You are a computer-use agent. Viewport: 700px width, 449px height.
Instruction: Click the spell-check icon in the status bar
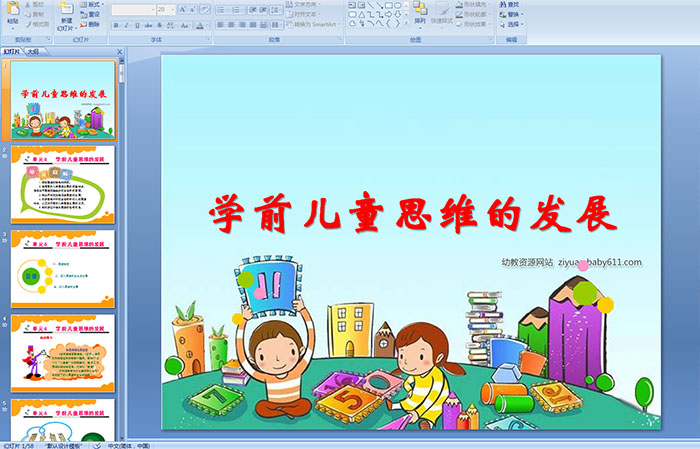click(x=97, y=445)
